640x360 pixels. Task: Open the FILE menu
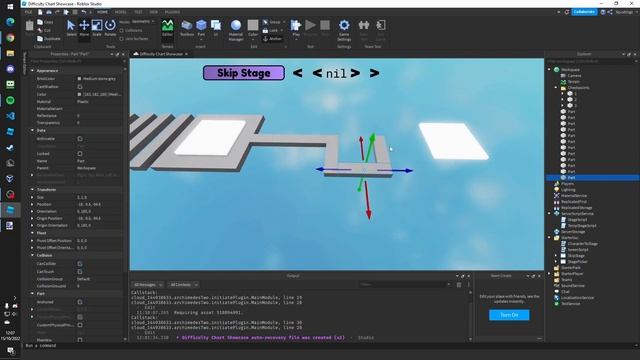click(x=28, y=12)
